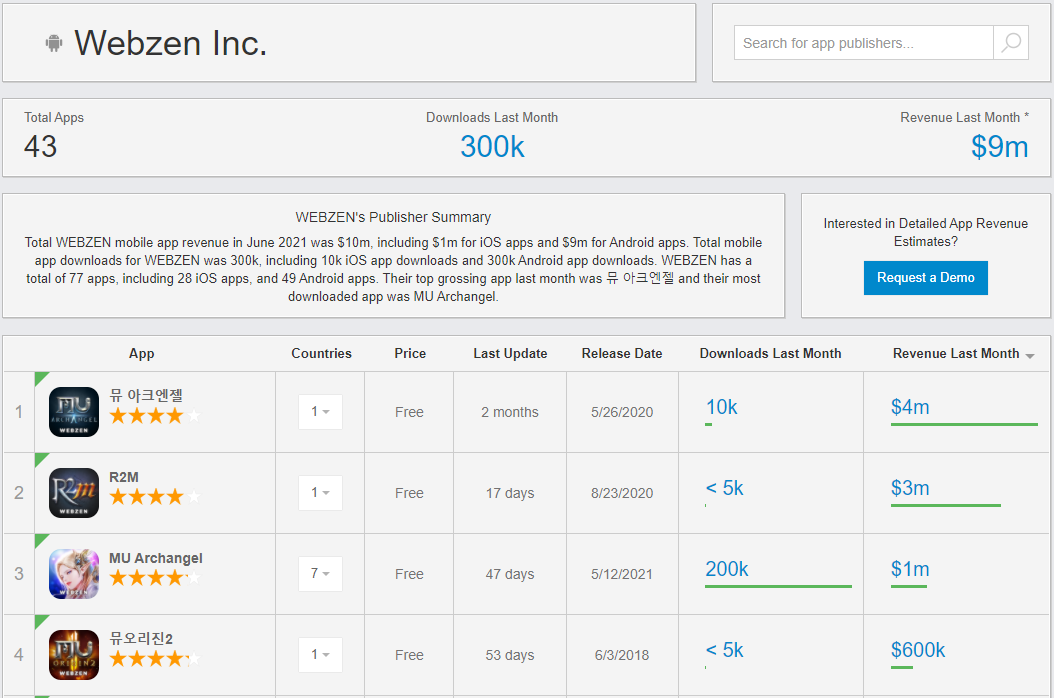The width and height of the screenshot is (1054, 698).
Task: Click the Total Apps count 43
Action: [x=40, y=147]
